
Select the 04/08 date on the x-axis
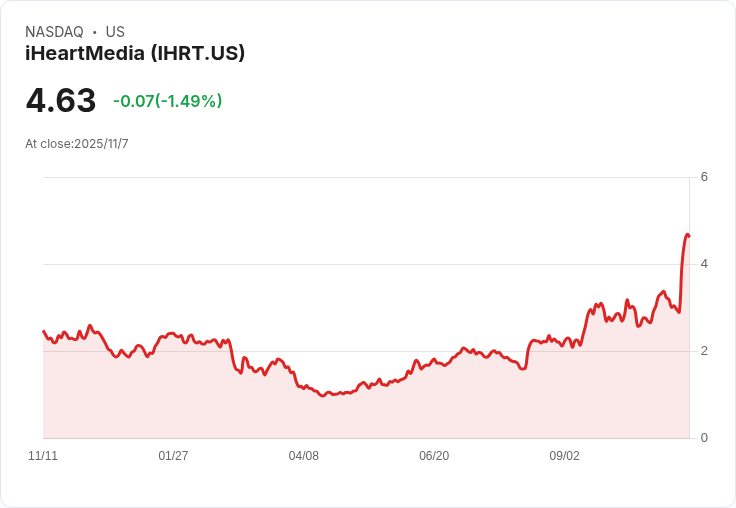[304, 456]
